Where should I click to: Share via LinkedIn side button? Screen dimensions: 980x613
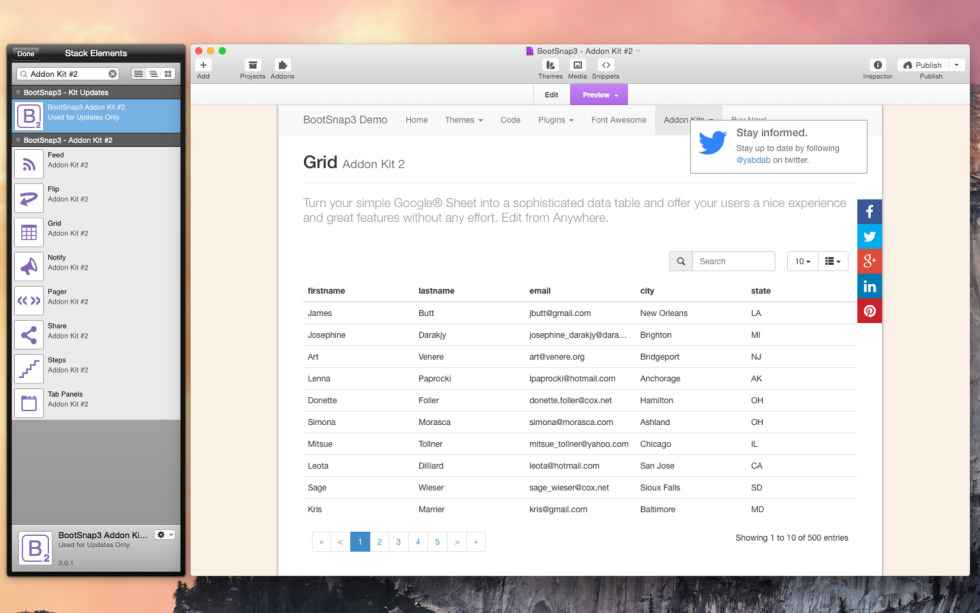click(869, 286)
